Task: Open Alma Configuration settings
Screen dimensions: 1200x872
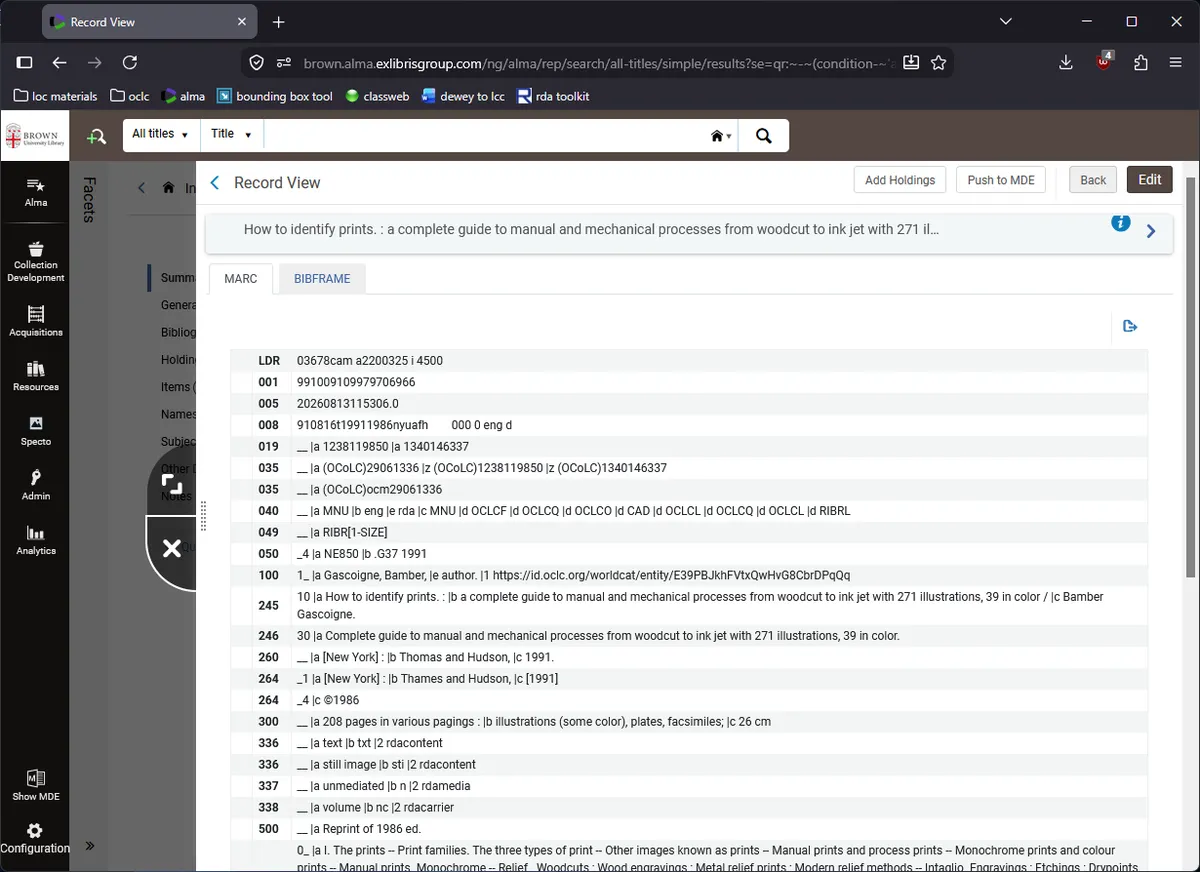Action: tap(36, 838)
